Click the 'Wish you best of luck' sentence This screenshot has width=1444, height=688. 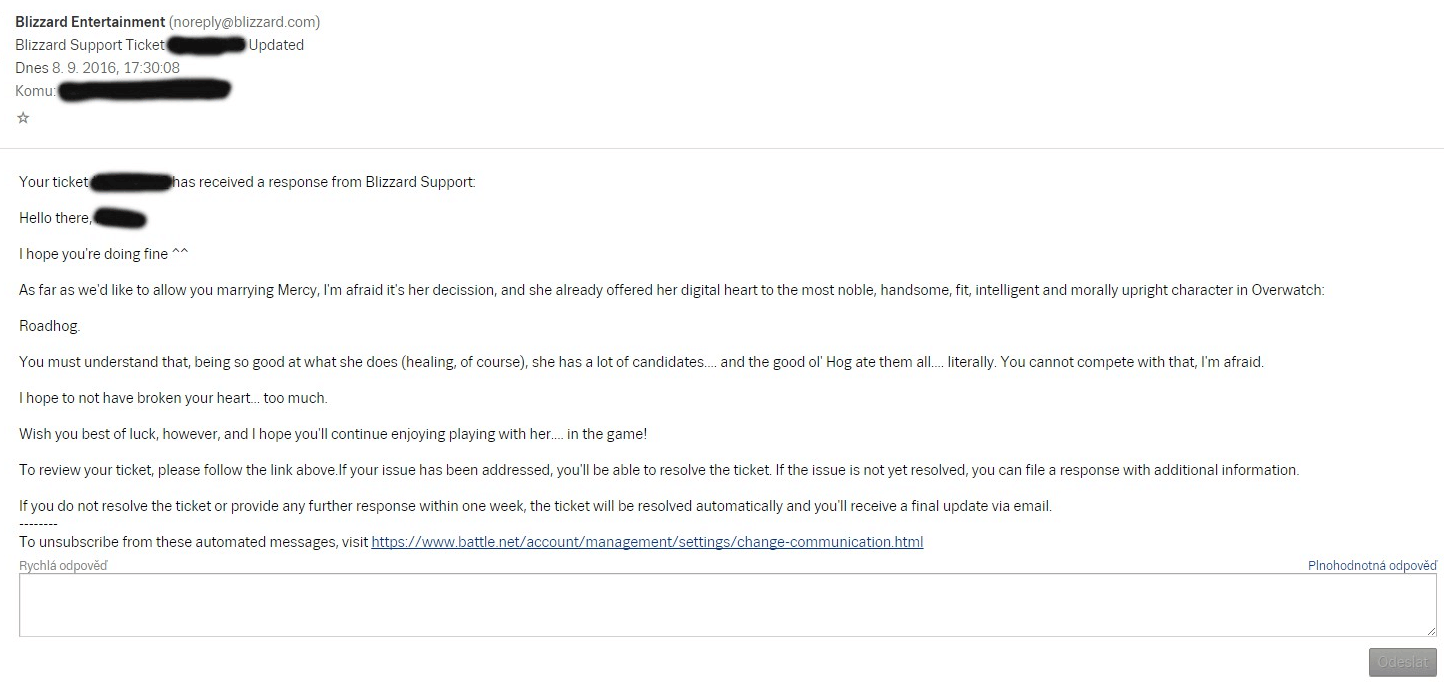[333, 434]
